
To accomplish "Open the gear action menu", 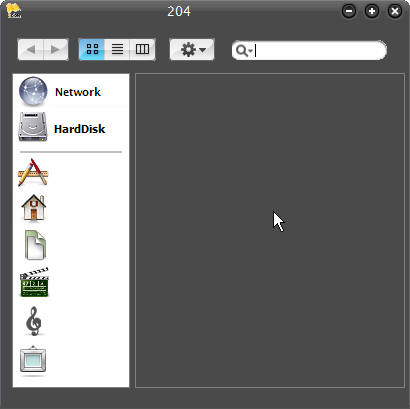I will point(192,50).
